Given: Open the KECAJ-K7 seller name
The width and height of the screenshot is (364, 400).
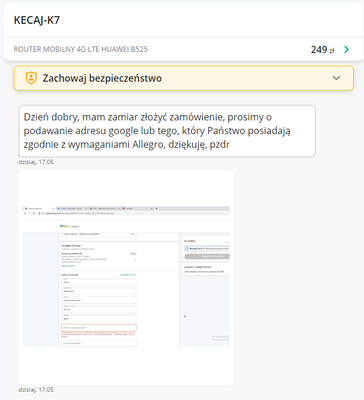Looking at the screenshot, I should [x=37, y=20].
